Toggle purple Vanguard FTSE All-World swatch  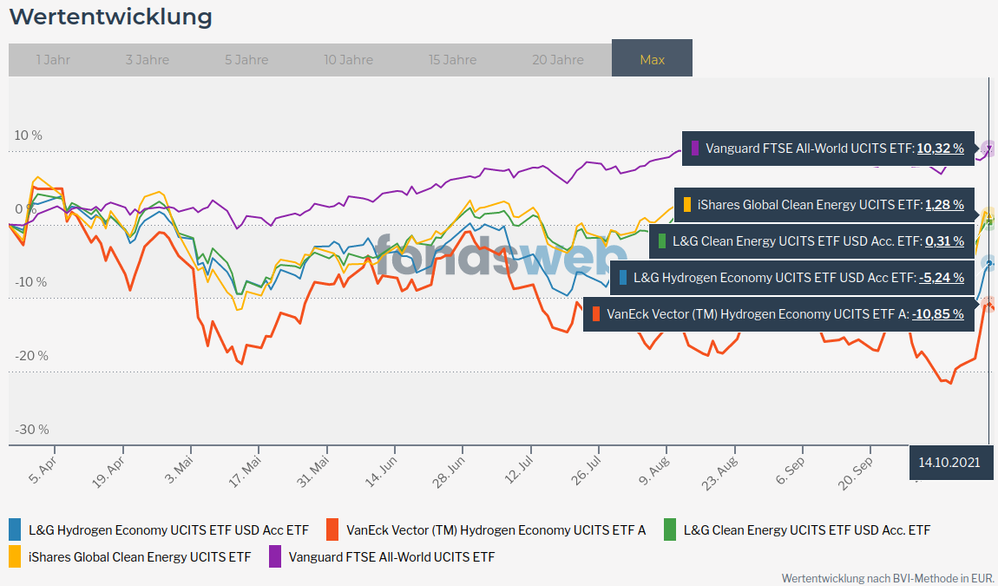274,556
